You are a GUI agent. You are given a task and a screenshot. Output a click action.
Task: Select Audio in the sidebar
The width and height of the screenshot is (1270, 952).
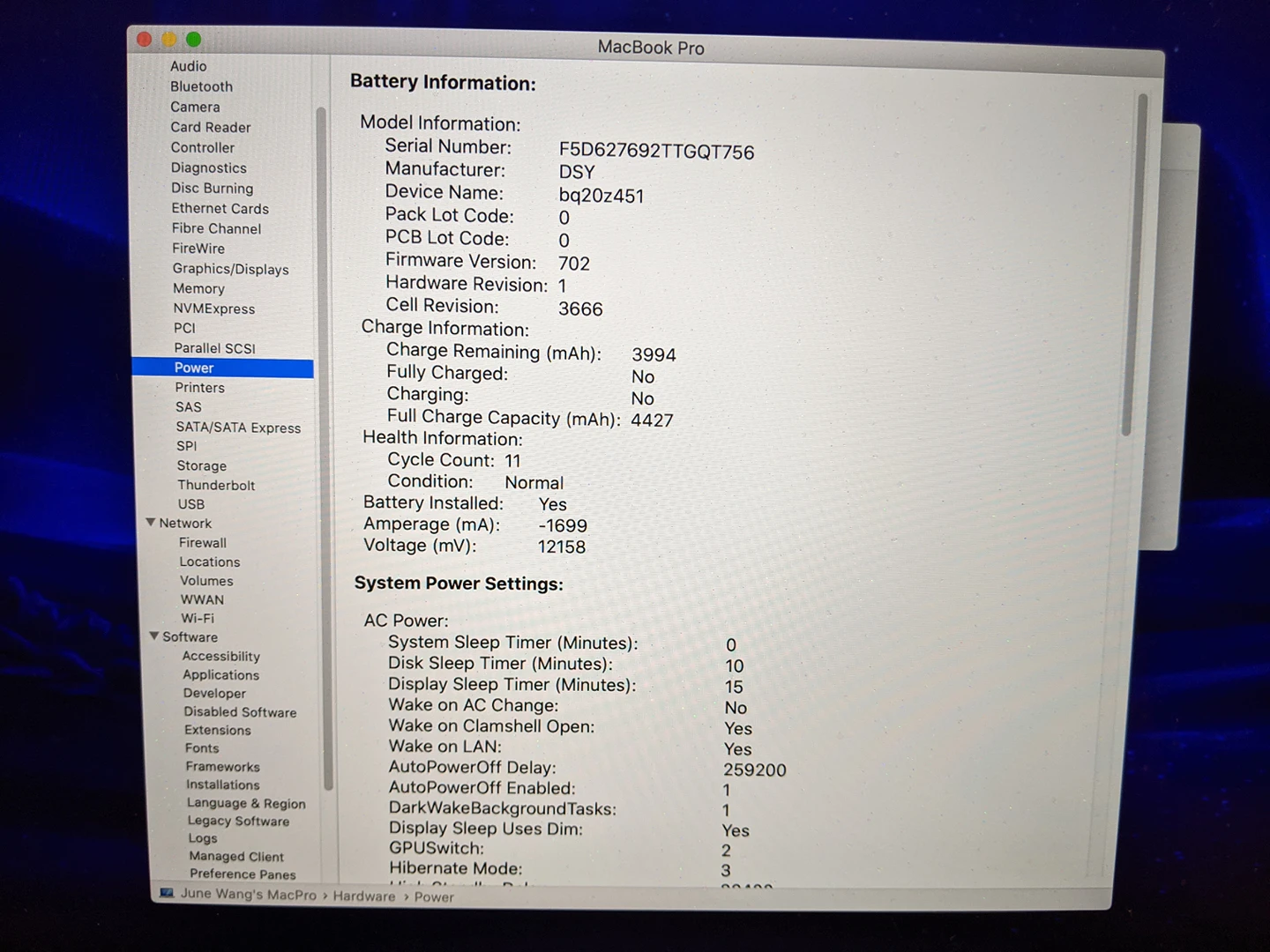pyautogui.click(x=188, y=66)
